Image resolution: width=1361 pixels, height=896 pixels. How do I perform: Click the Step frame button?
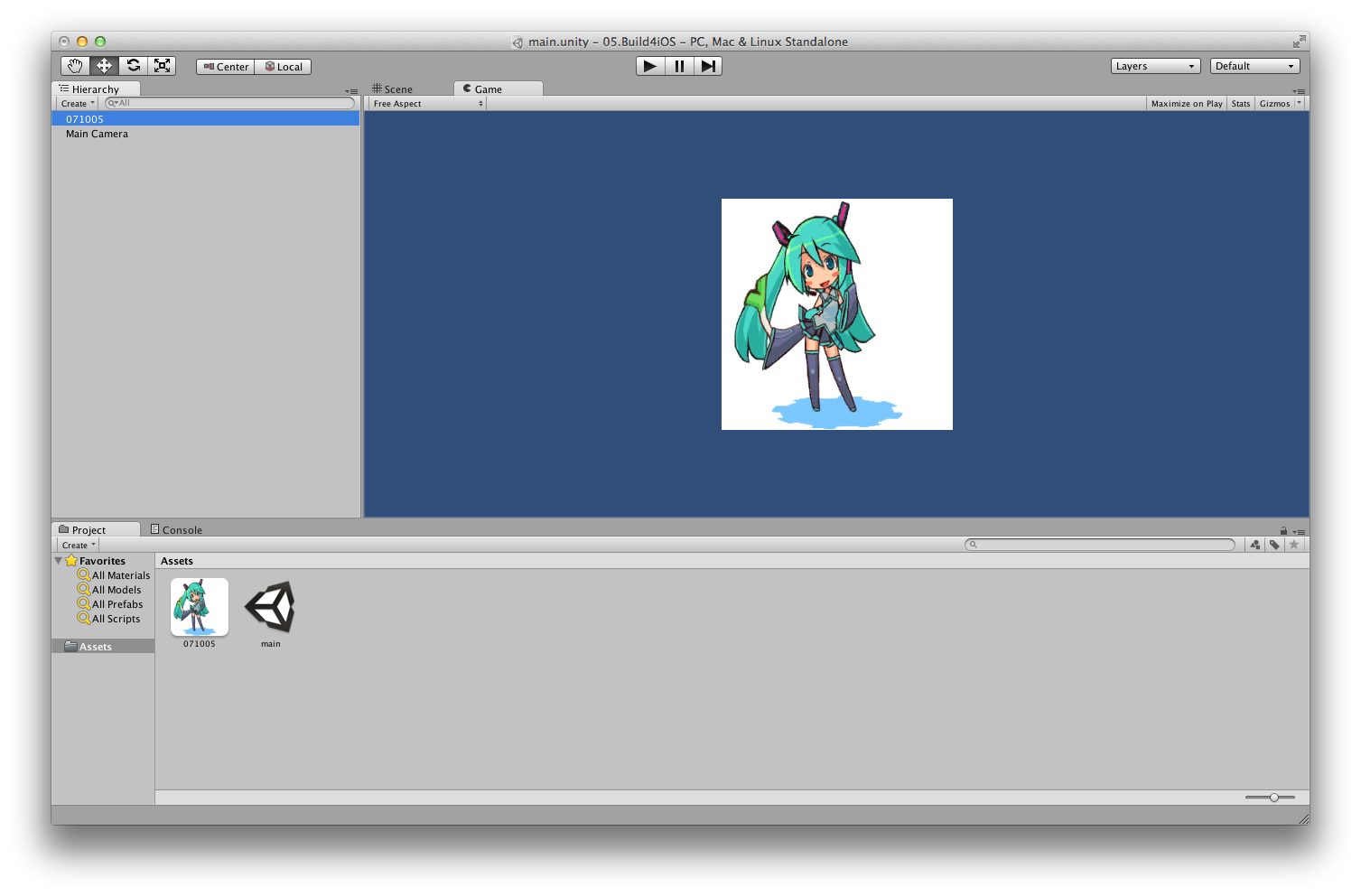click(708, 66)
